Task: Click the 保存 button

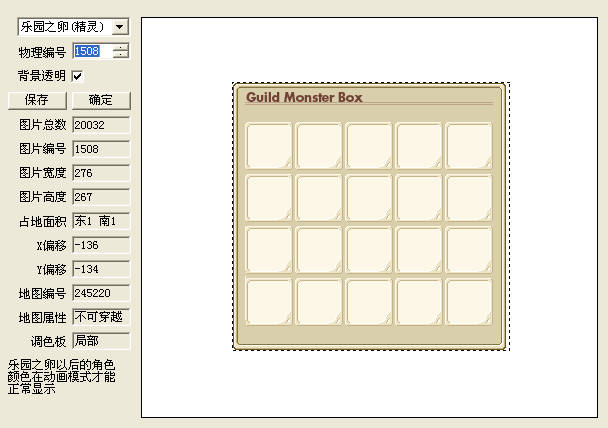Action: tap(37, 100)
